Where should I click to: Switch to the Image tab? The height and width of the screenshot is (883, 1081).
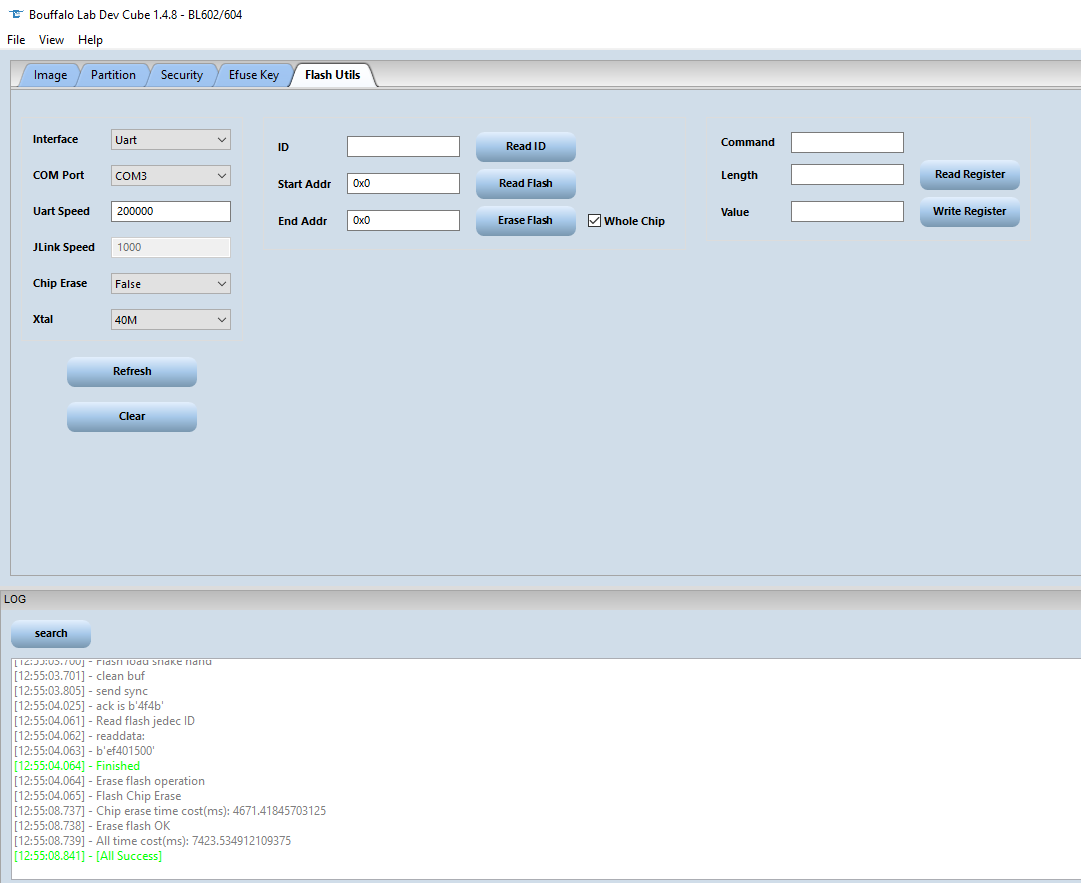[x=50, y=75]
